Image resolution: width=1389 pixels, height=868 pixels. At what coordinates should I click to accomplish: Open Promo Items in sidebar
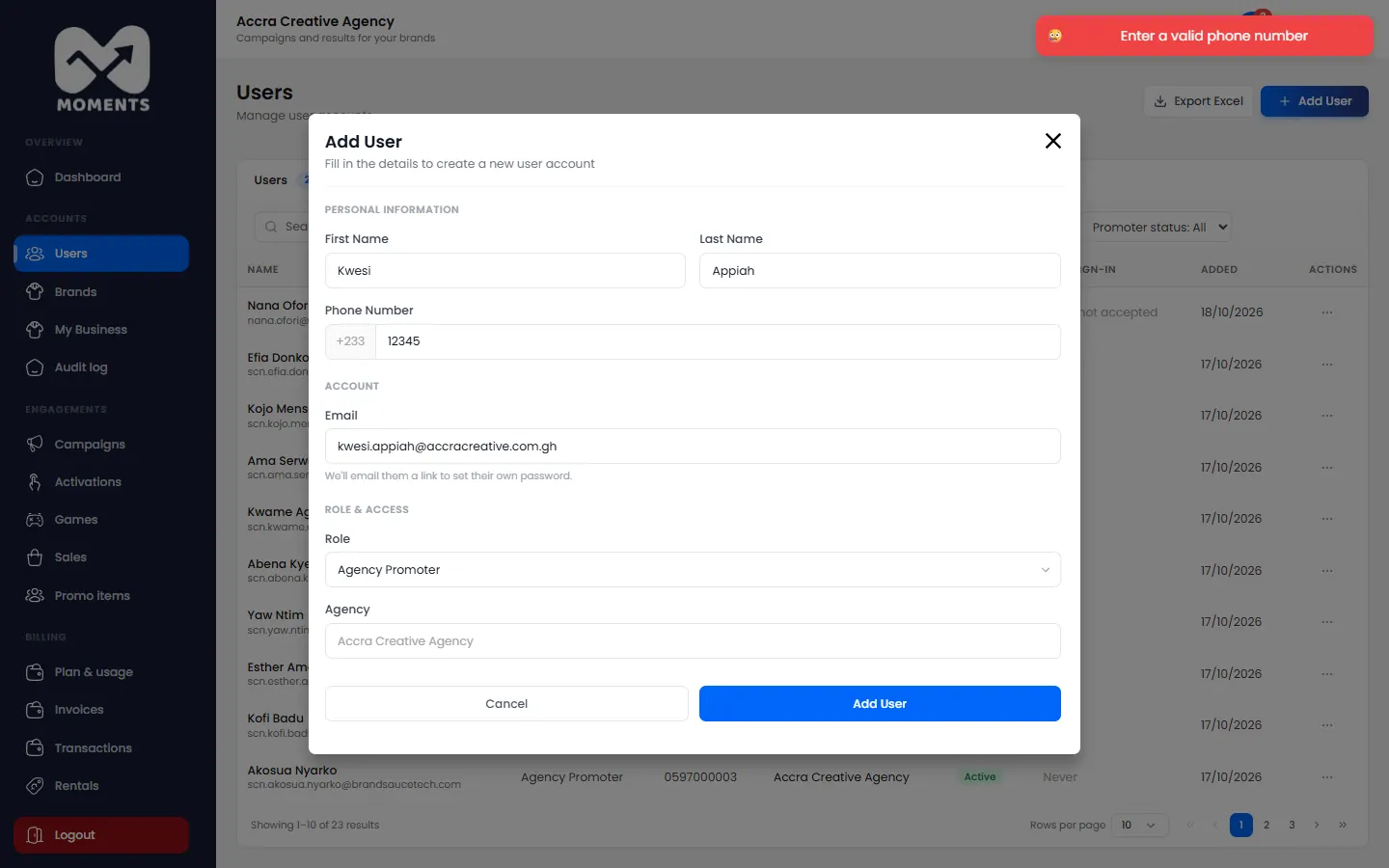click(x=101, y=595)
